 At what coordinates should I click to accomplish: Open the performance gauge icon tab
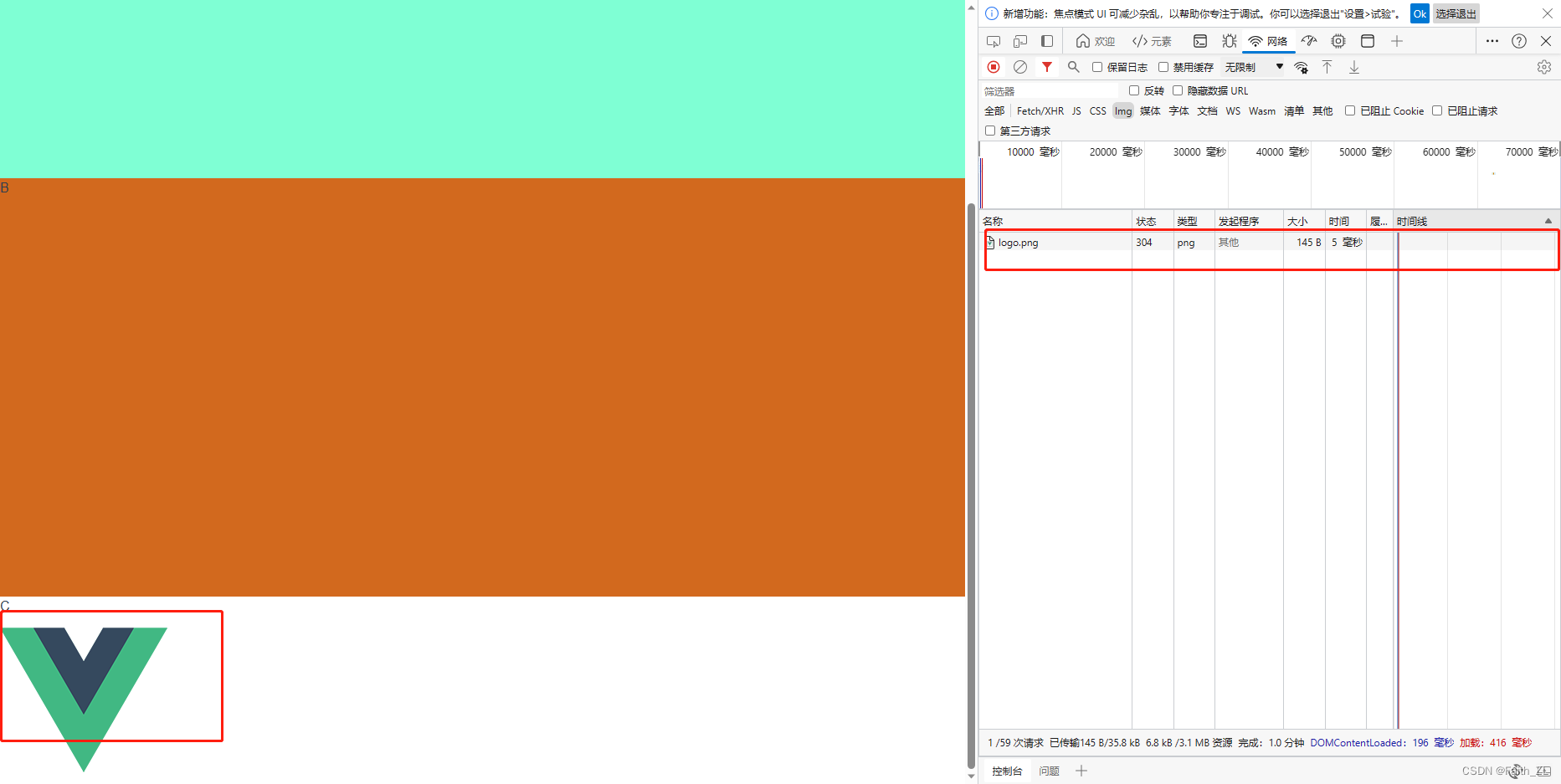pos(1309,41)
